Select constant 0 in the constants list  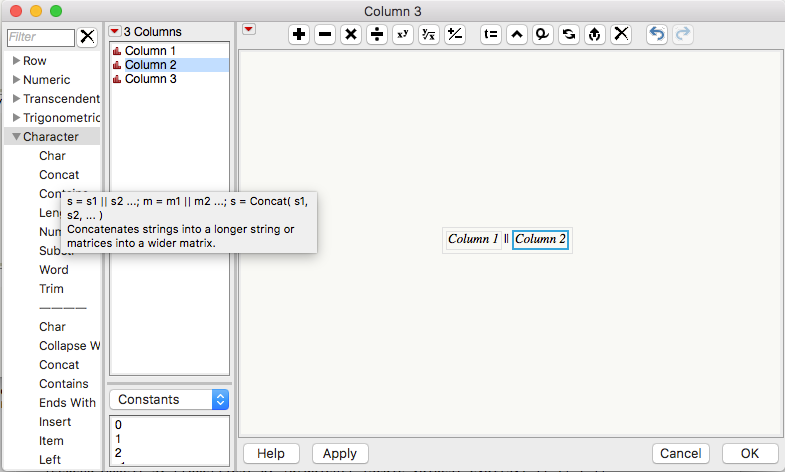coord(118,425)
